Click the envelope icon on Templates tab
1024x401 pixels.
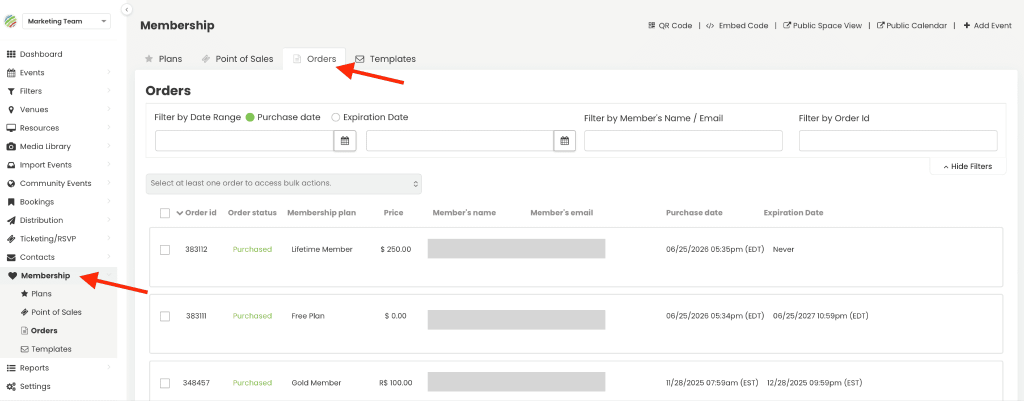[x=360, y=59]
